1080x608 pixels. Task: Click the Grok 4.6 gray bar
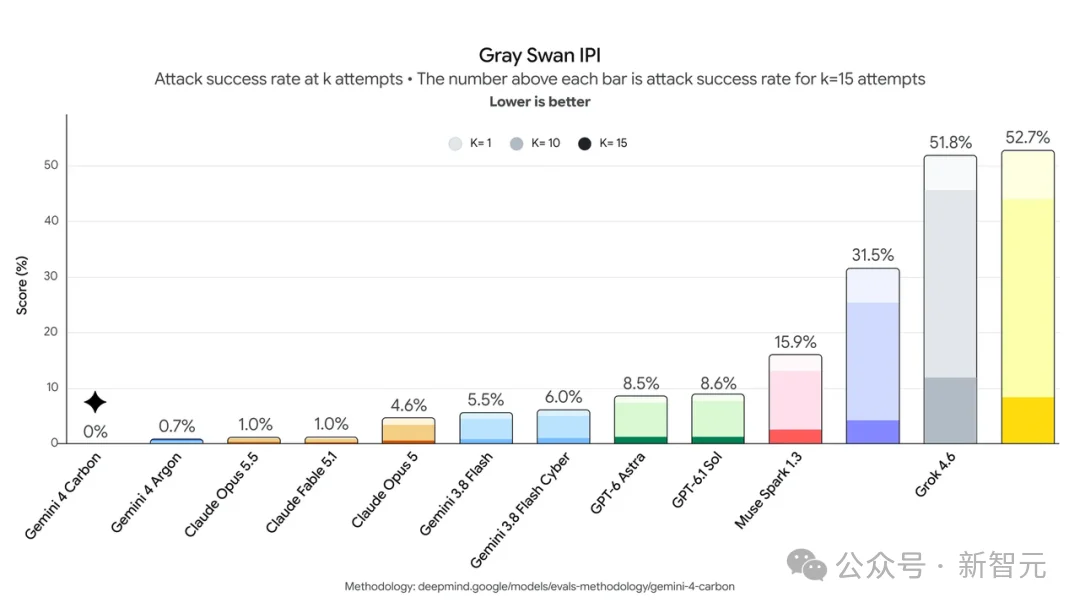(951, 300)
